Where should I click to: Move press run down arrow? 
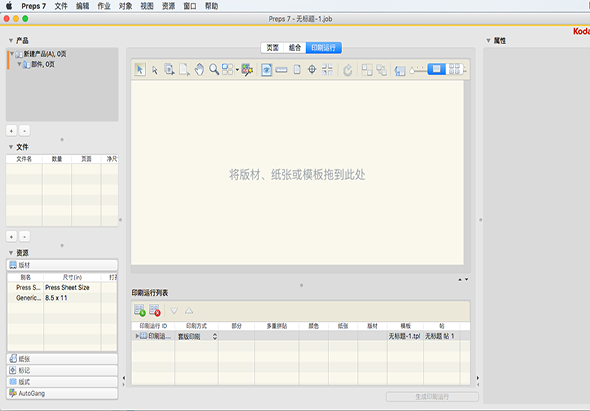coord(174,311)
